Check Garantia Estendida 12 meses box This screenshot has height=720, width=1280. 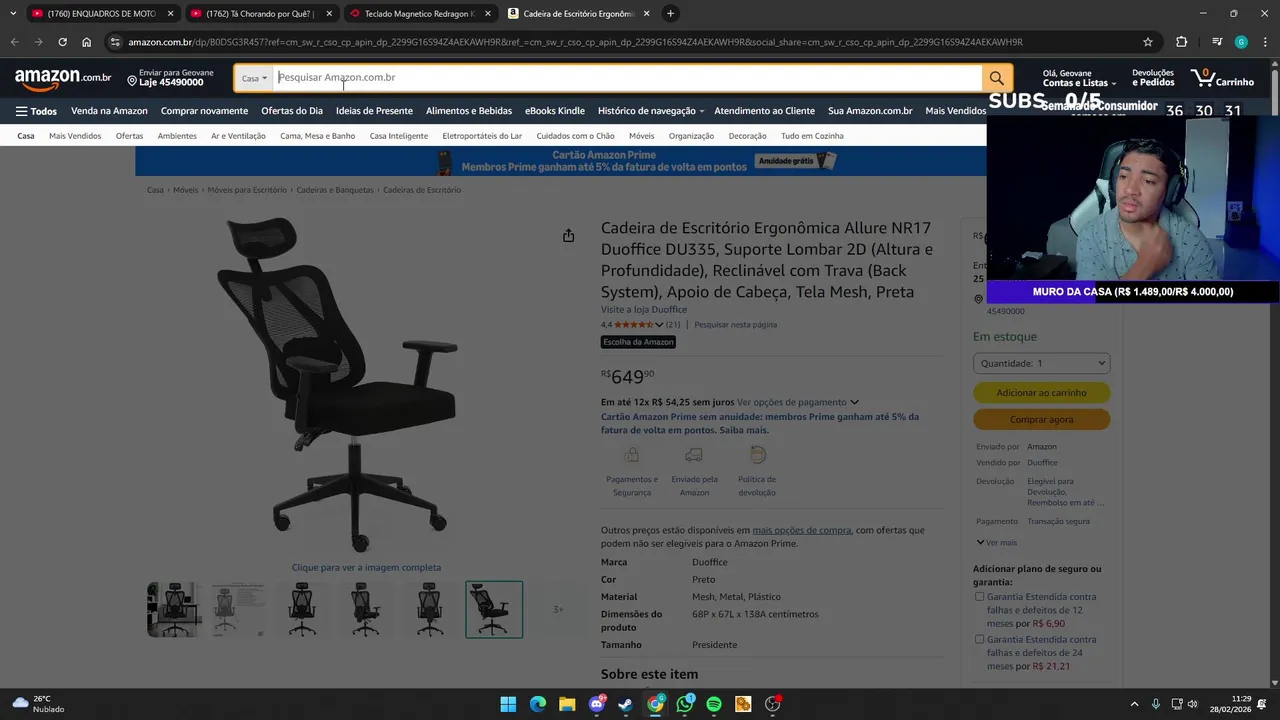coord(980,597)
